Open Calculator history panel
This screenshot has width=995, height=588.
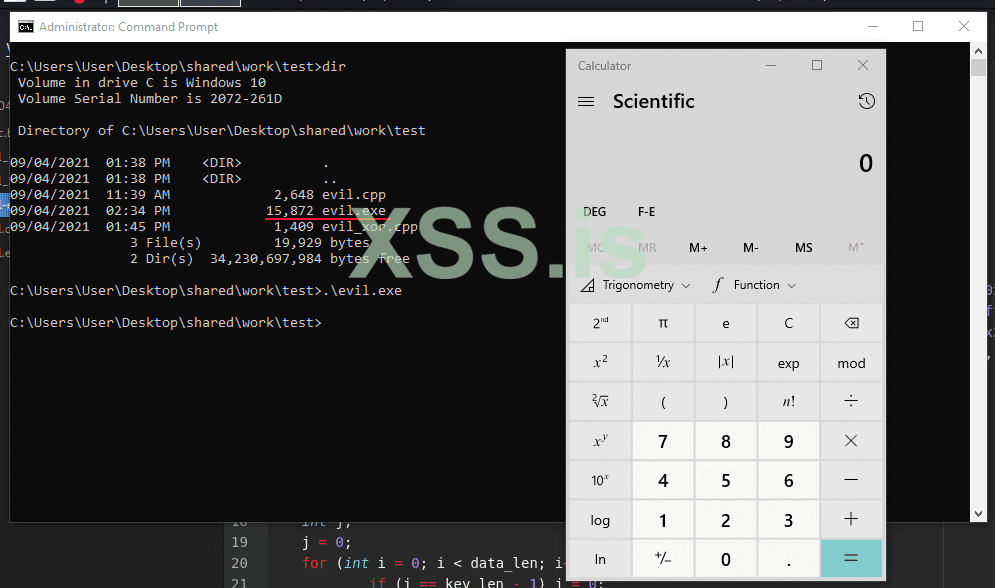click(866, 101)
